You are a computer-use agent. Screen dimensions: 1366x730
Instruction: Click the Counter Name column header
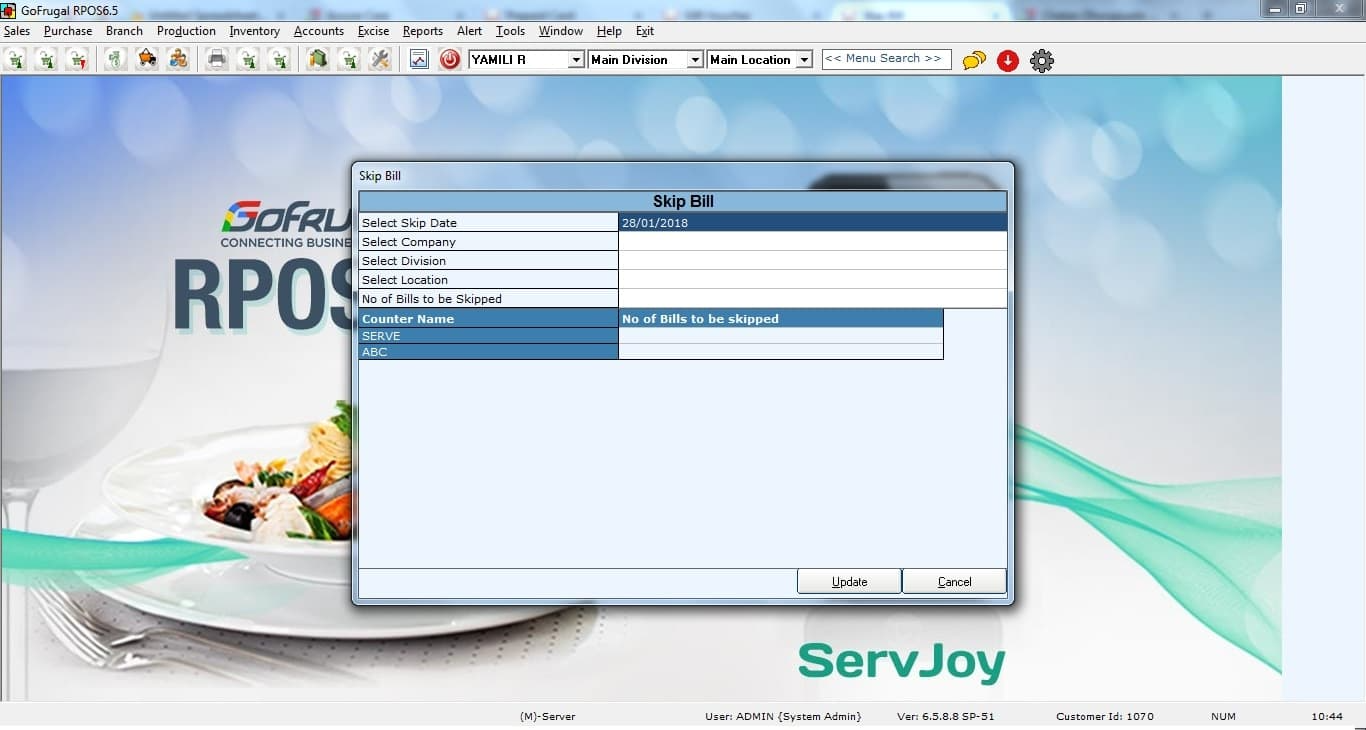tap(488, 319)
